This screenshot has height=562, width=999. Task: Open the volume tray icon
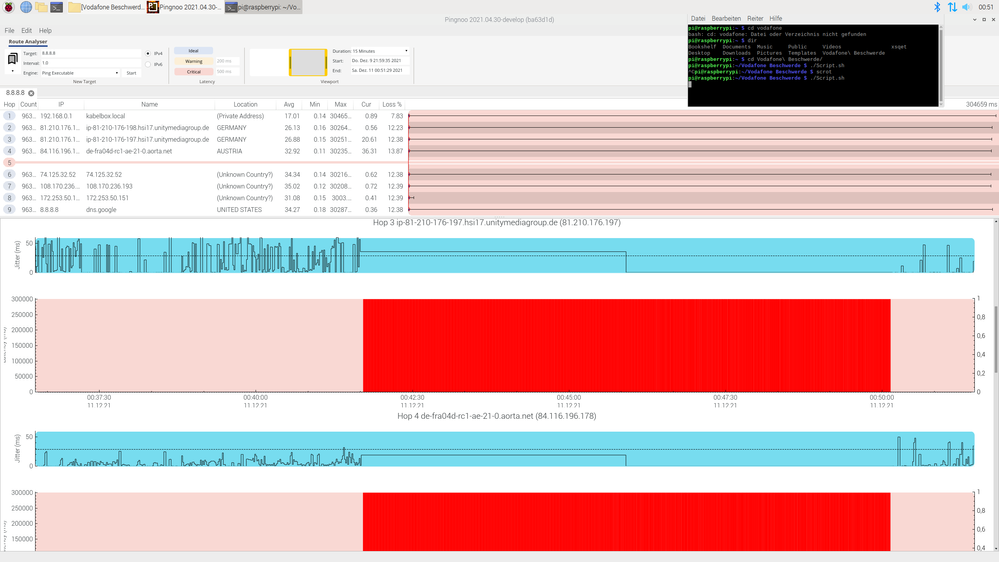pos(967,7)
